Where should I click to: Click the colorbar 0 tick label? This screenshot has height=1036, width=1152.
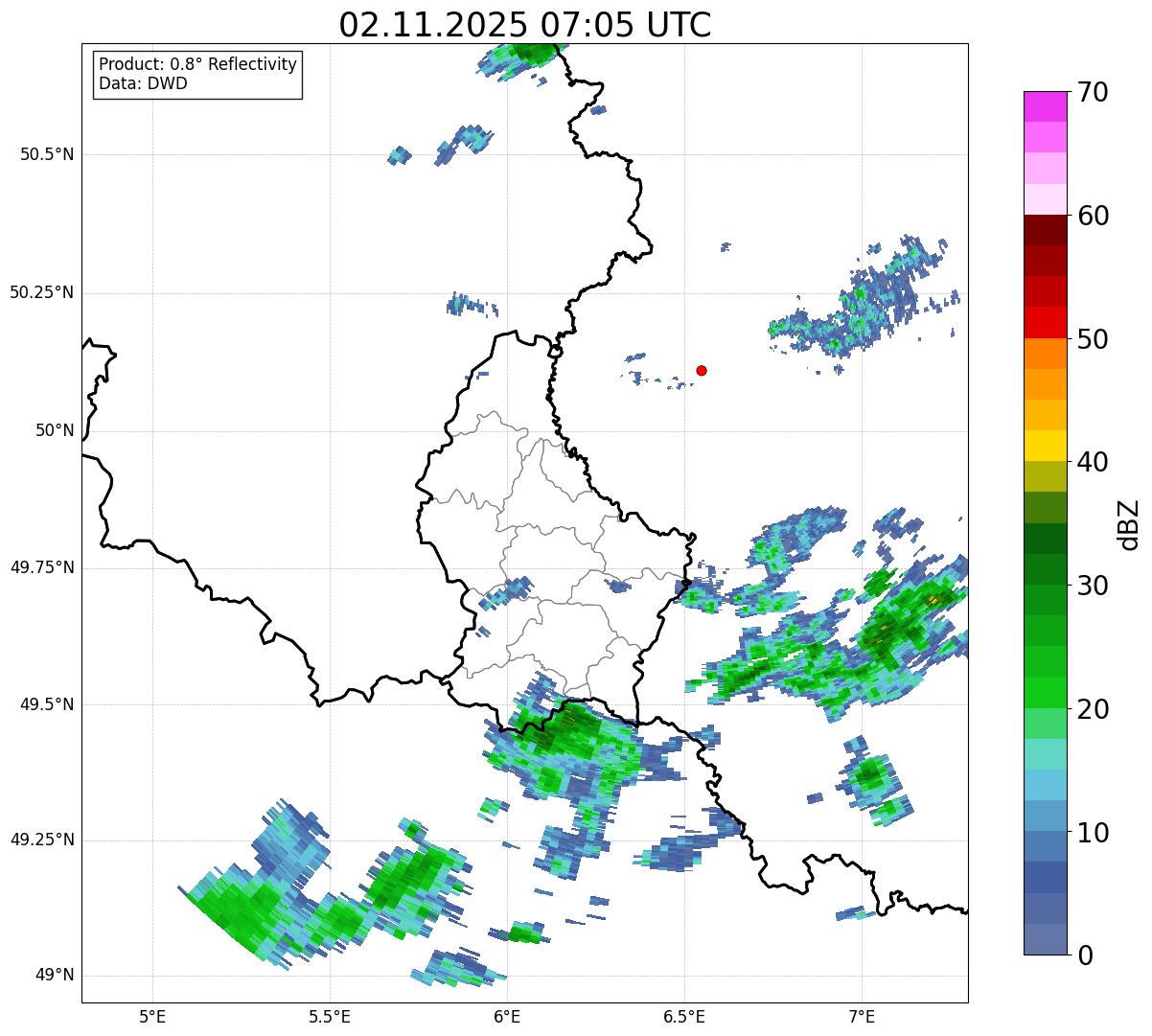(x=1085, y=955)
